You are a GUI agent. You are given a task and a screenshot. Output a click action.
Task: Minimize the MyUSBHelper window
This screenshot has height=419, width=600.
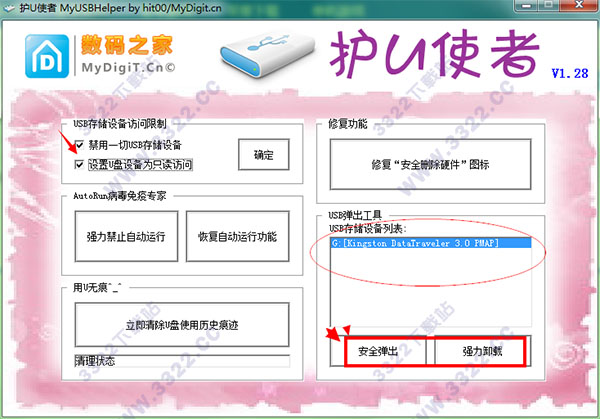coord(527,5)
